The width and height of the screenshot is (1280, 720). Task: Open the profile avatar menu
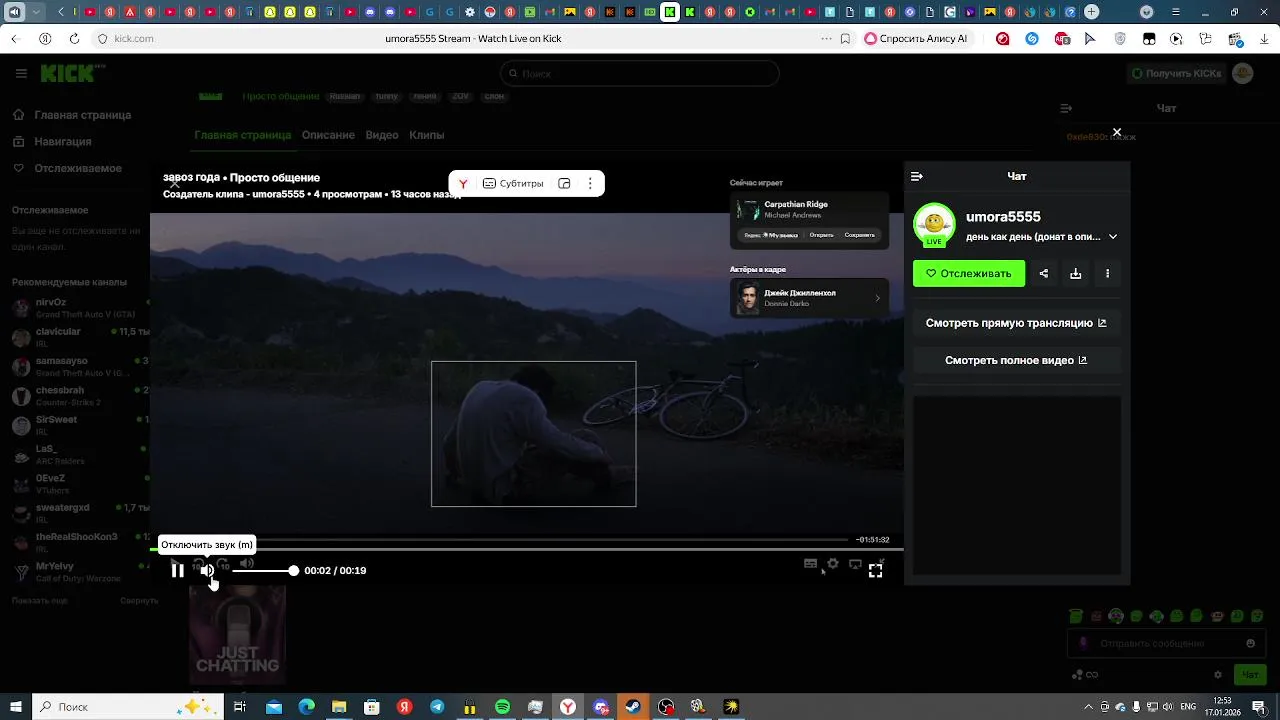tap(1243, 73)
